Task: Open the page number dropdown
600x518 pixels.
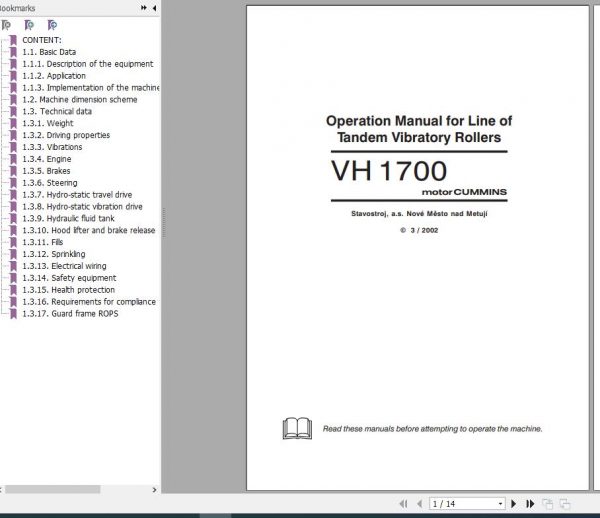Action: tap(500, 504)
